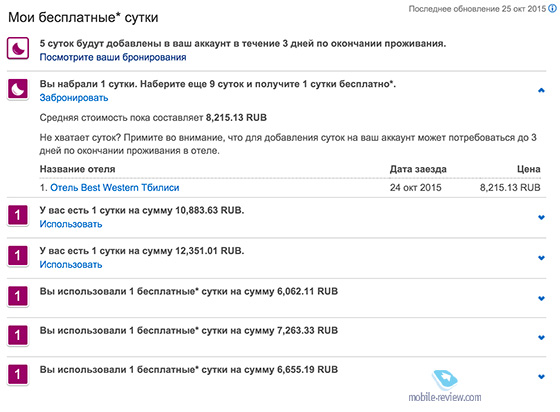Open 'Отель Best Western Тбилиси' hotel link

(115, 187)
